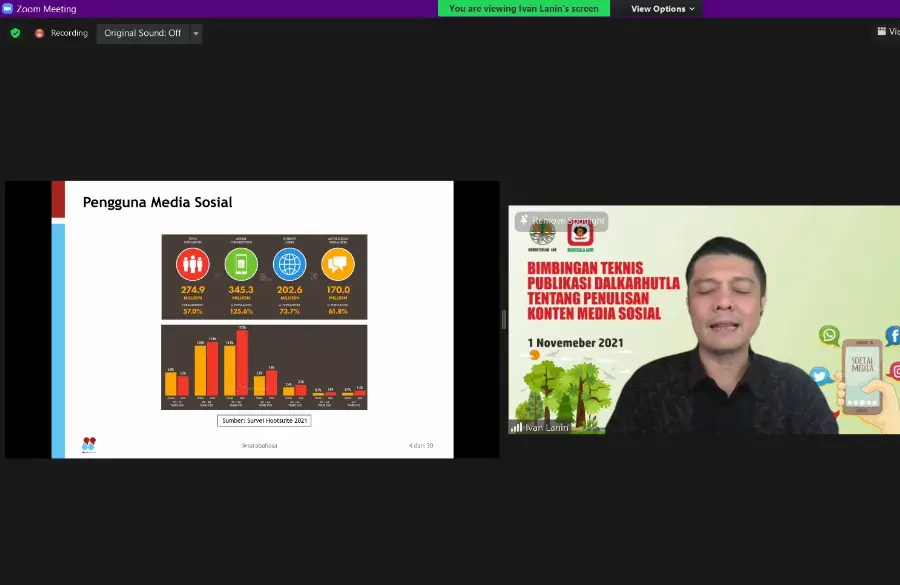Click the WhatsApp icon in the video background

click(x=829, y=335)
